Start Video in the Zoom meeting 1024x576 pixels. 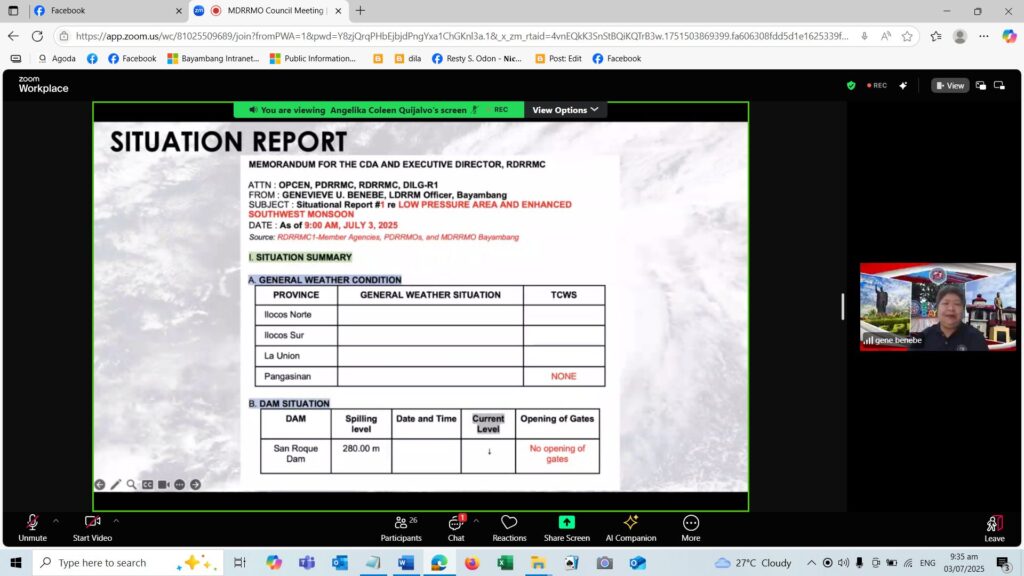click(x=92, y=528)
